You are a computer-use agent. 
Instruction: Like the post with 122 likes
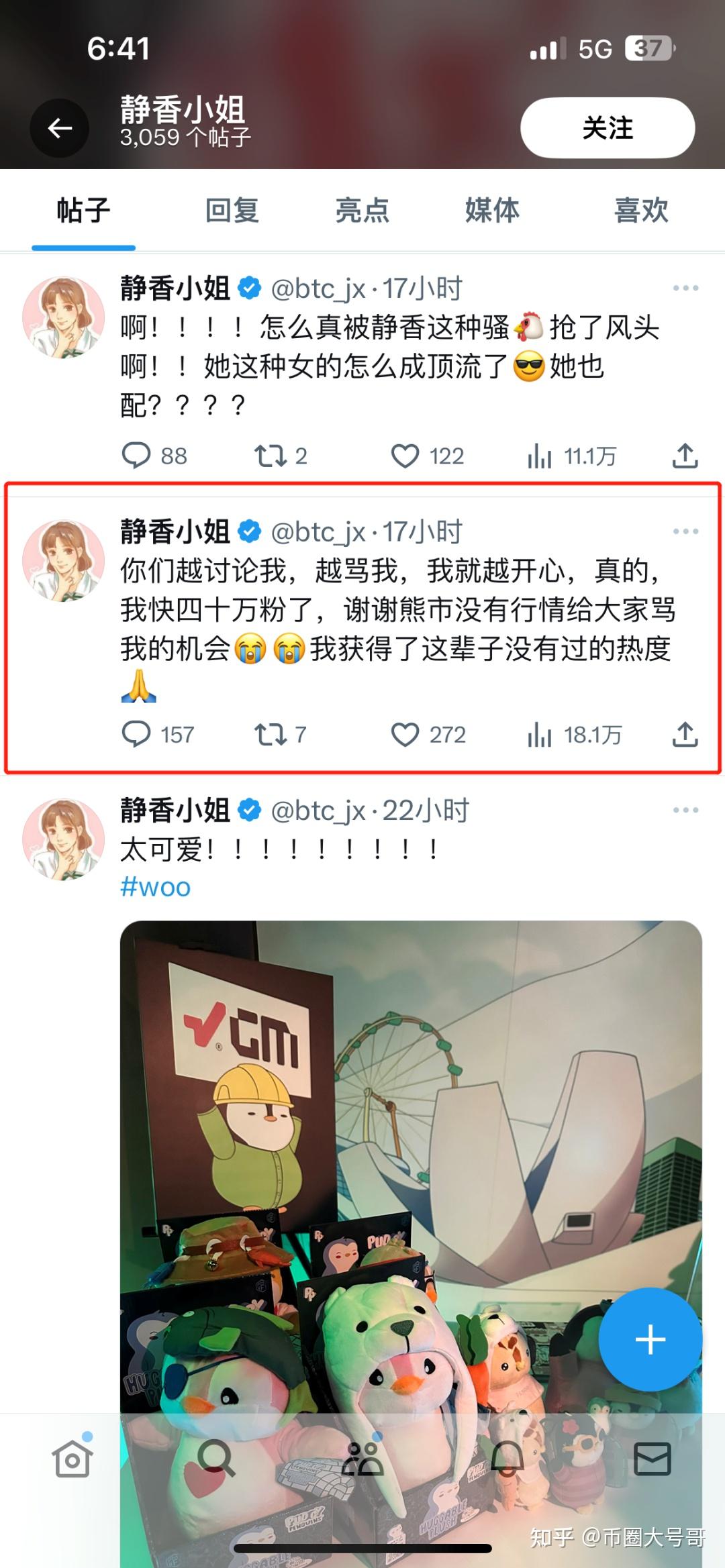(x=405, y=456)
